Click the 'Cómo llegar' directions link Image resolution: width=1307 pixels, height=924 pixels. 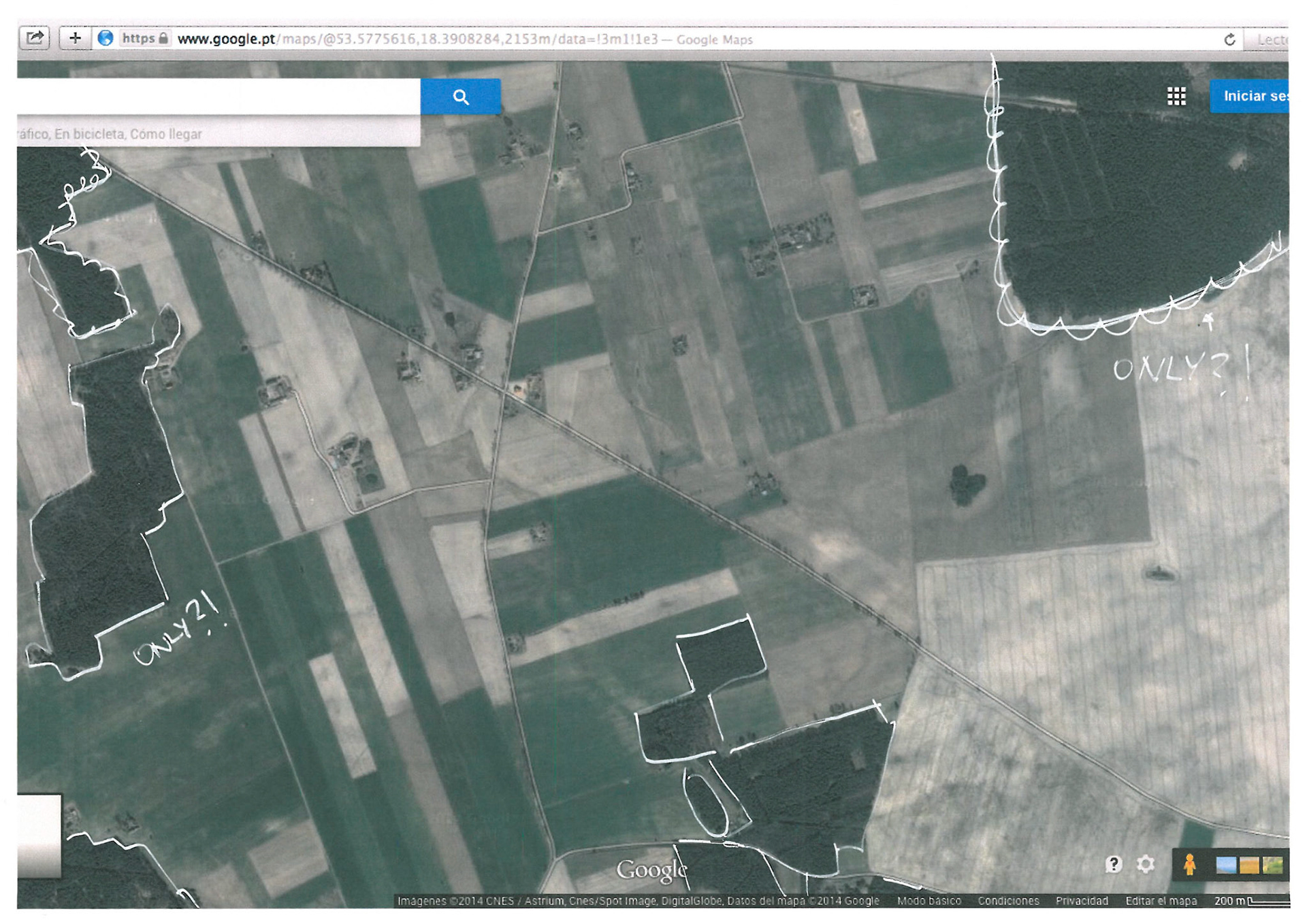point(165,134)
